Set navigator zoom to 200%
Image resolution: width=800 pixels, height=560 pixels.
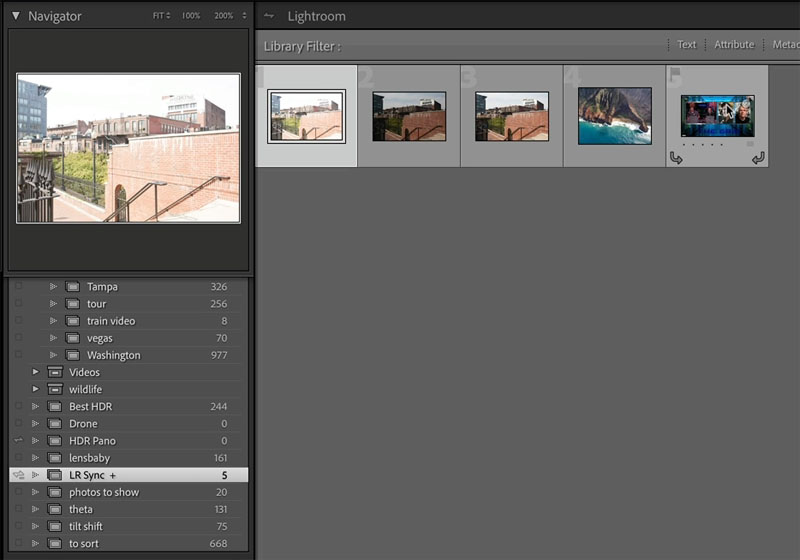[x=223, y=16]
